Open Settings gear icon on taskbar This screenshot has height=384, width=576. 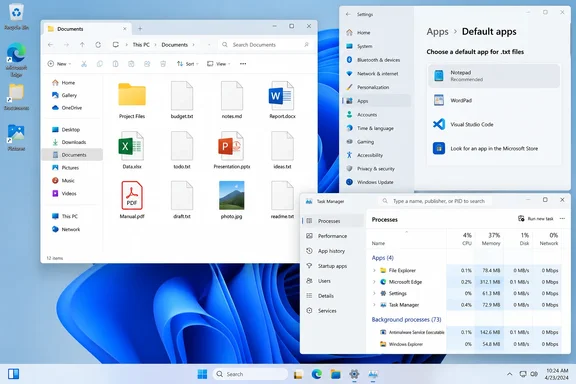tap(354, 374)
